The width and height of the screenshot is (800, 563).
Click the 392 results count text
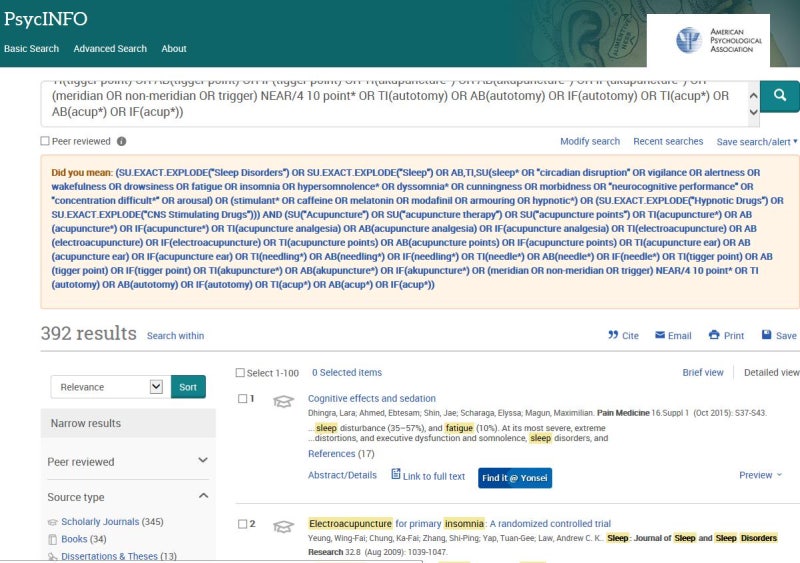(x=89, y=333)
